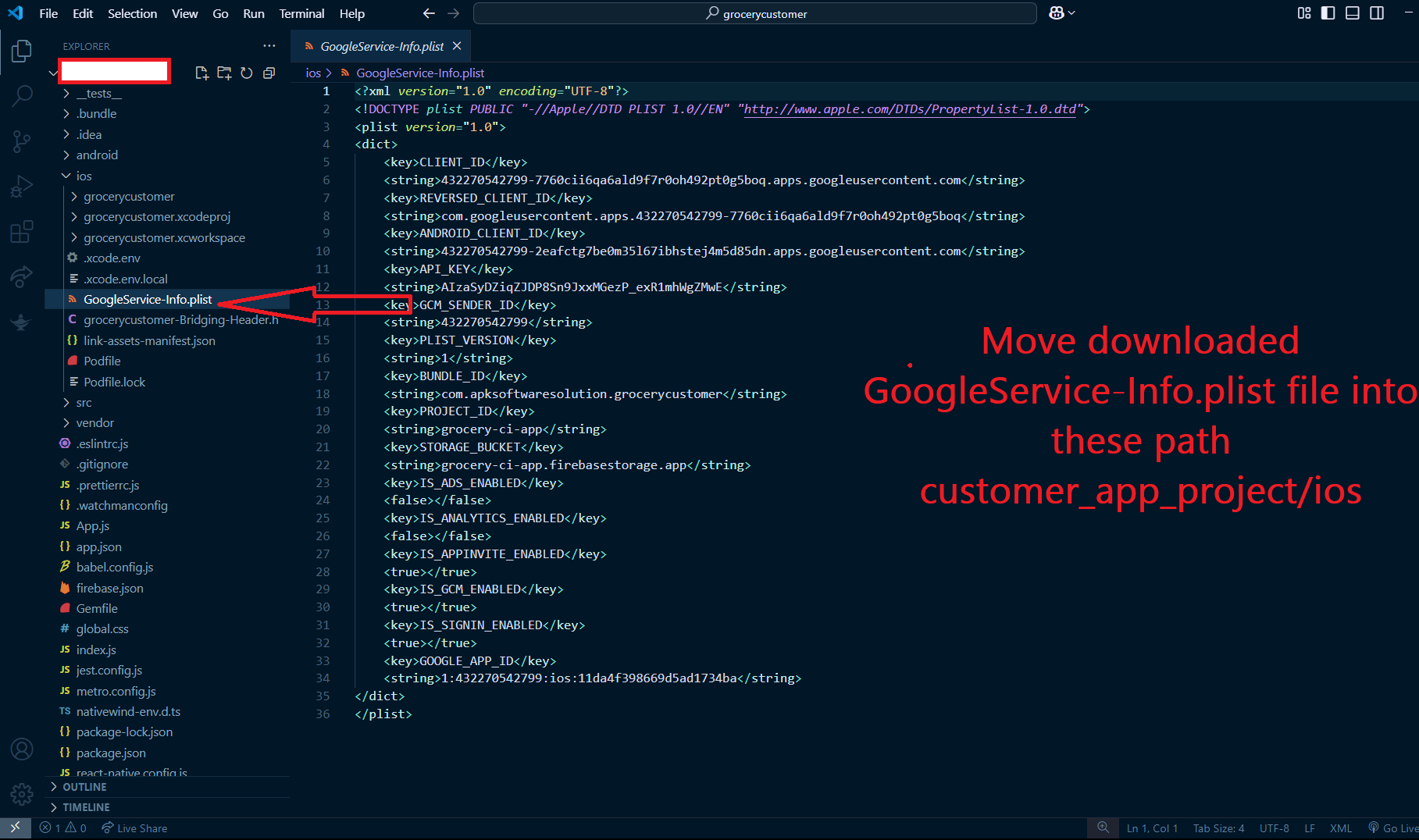Click the ios breadcrumb segment
This screenshot has height=840, width=1419.
pos(313,73)
